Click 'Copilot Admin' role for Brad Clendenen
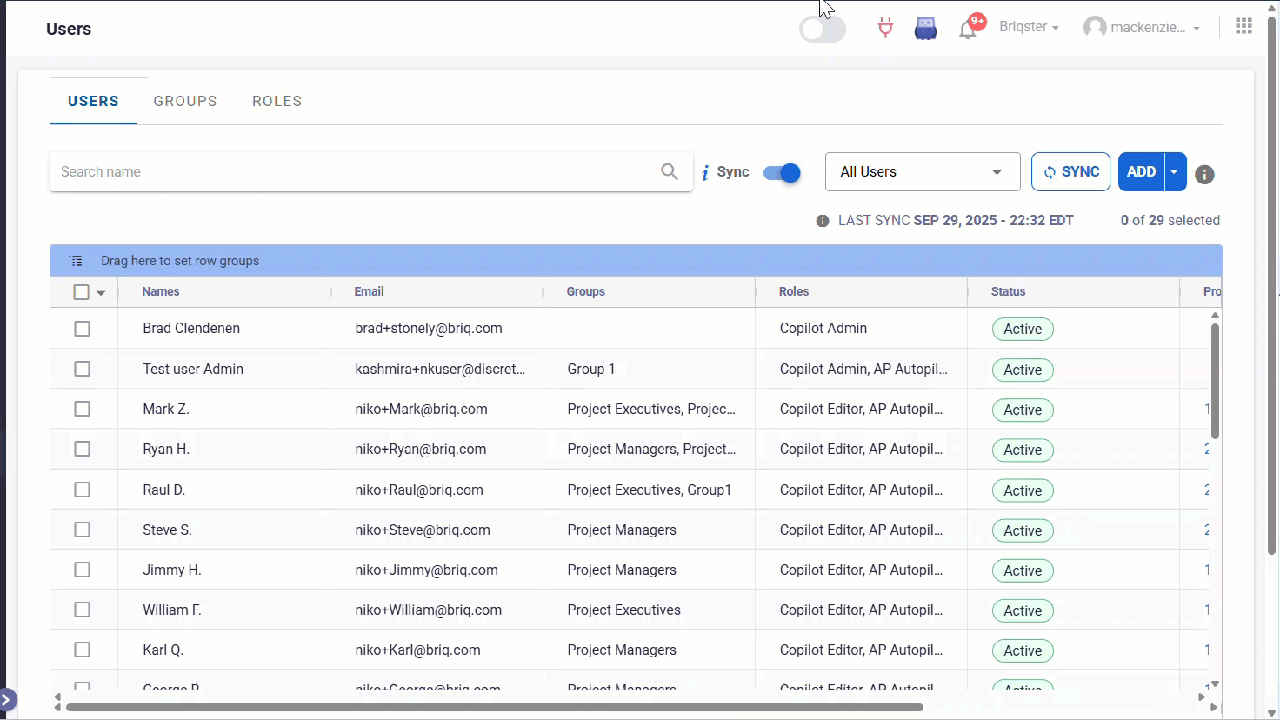Screen dimensions: 1280x720 point(823,328)
